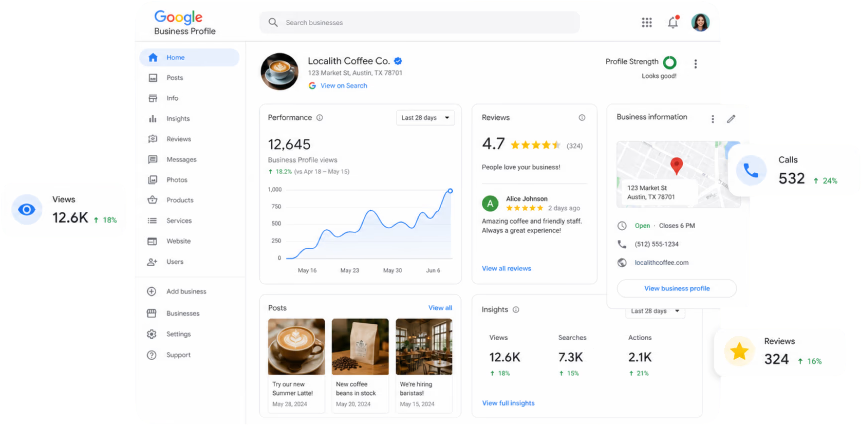The width and height of the screenshot is (862, 426).
Task: Follow View all link in Posts
Action: 440,308
